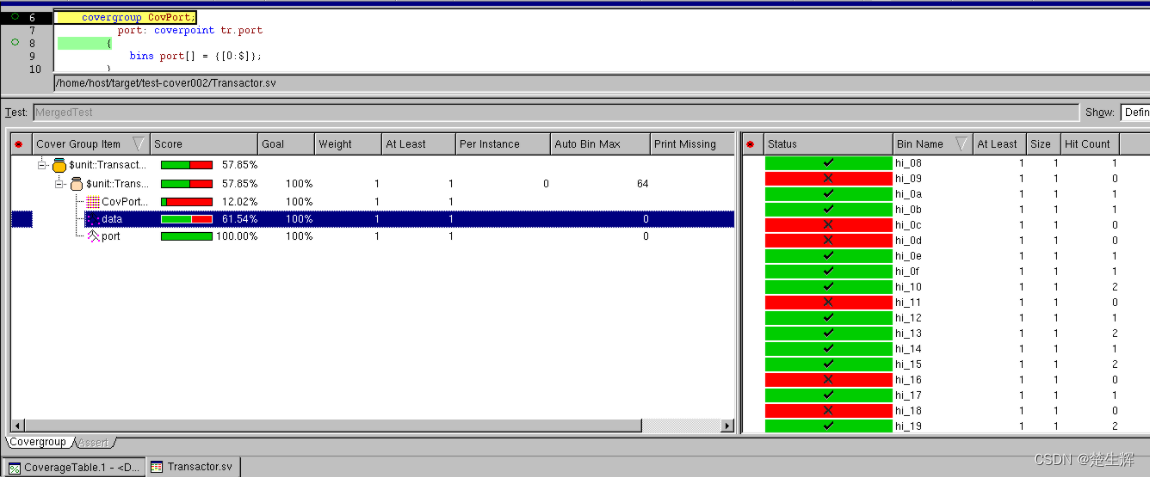Viewport: 1150px width, 477px height.
Task: Click the horizontal scrollbar left arrow
Action: coord(17,426)
